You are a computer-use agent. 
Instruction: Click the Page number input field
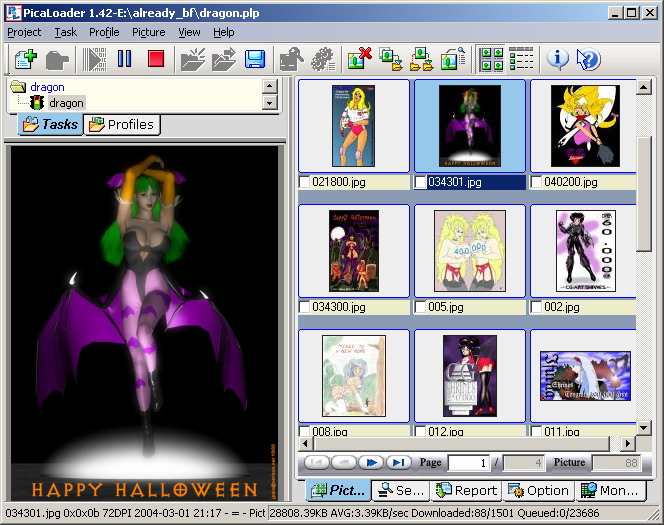click(x=471, y=463)
